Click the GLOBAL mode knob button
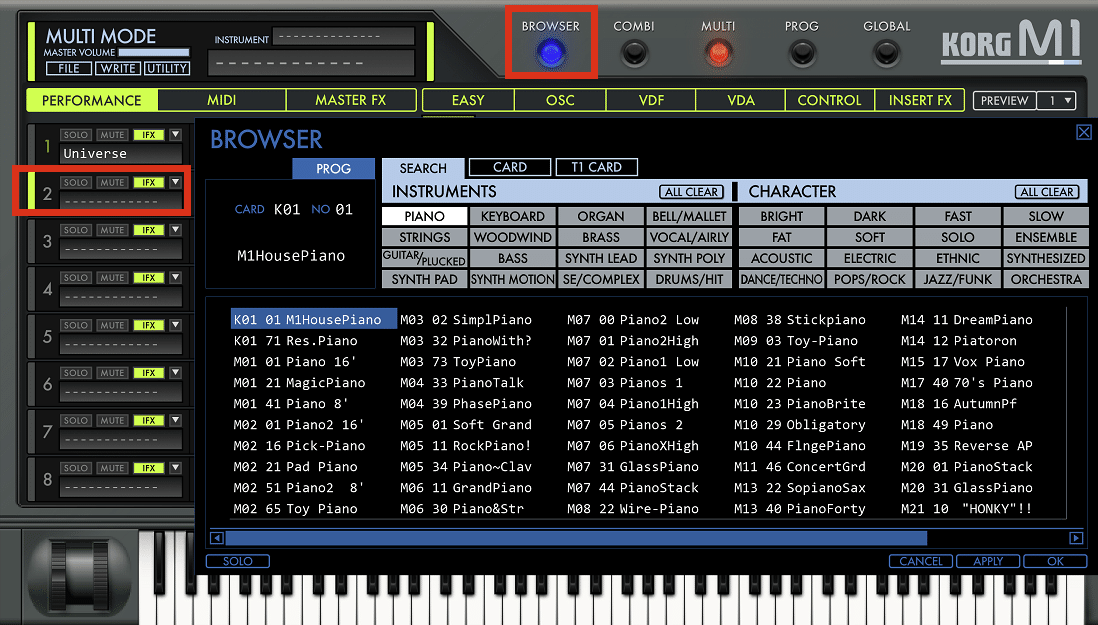 tap(887, 52)
